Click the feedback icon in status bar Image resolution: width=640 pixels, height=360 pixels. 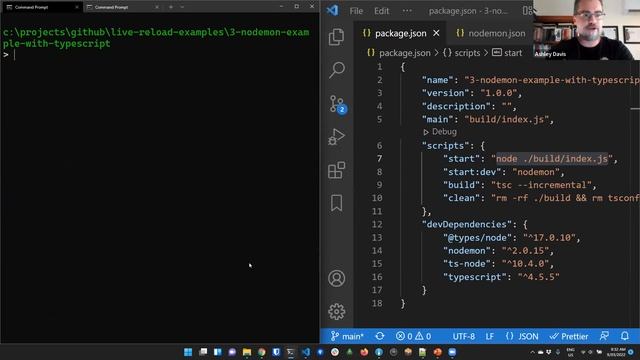(604, 336)
